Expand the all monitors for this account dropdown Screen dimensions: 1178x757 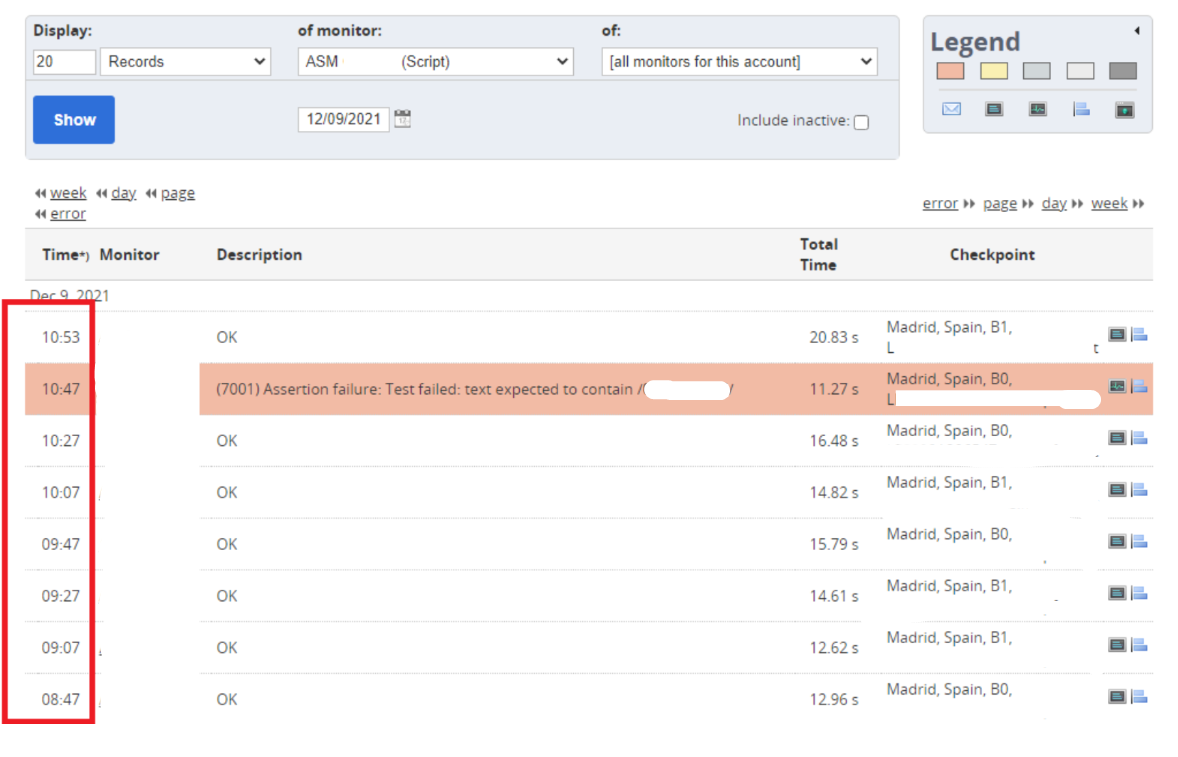739,62
